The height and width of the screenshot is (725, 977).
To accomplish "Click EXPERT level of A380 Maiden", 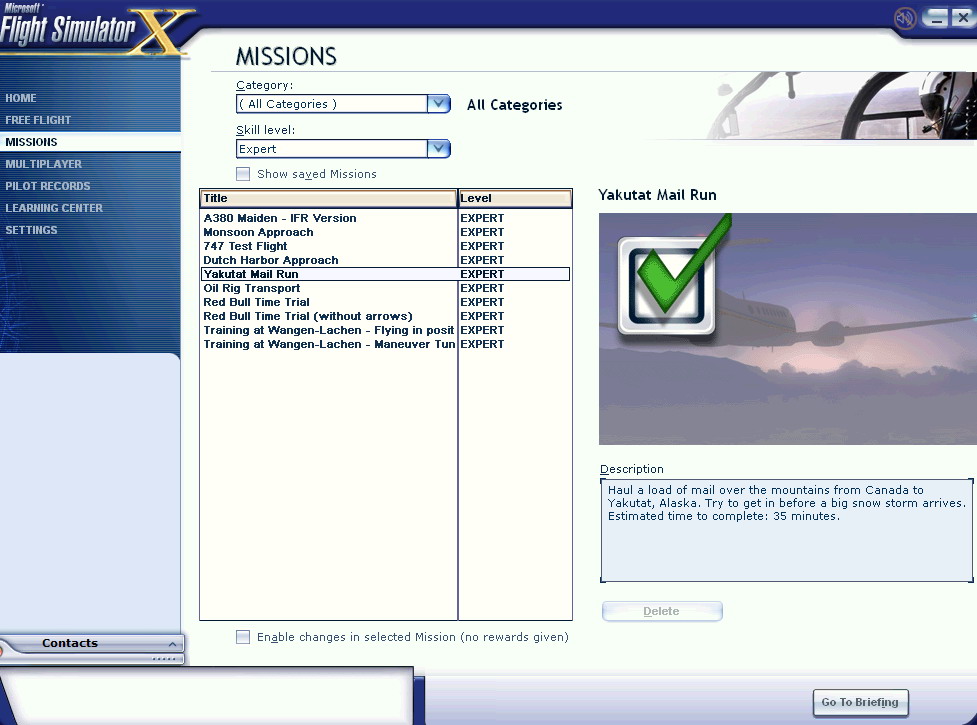I will (482, 218).
